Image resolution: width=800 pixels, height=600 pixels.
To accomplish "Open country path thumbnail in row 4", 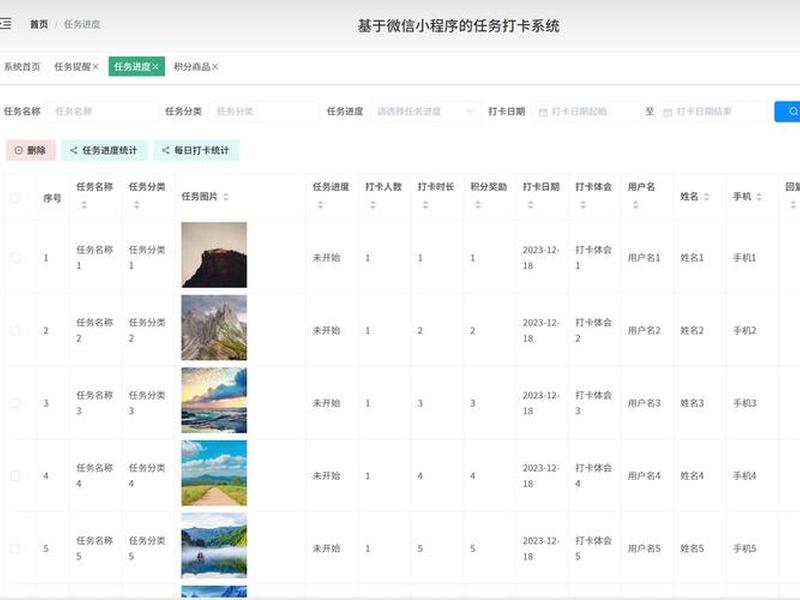I will click(214, 473).
